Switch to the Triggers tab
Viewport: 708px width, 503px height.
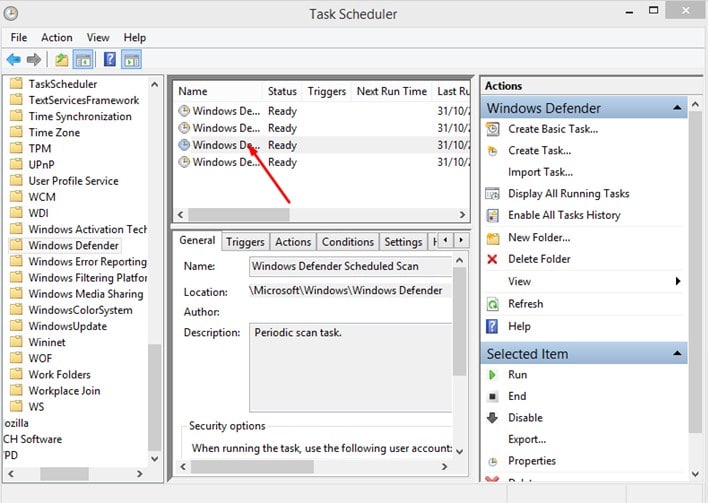pos(245,242)
